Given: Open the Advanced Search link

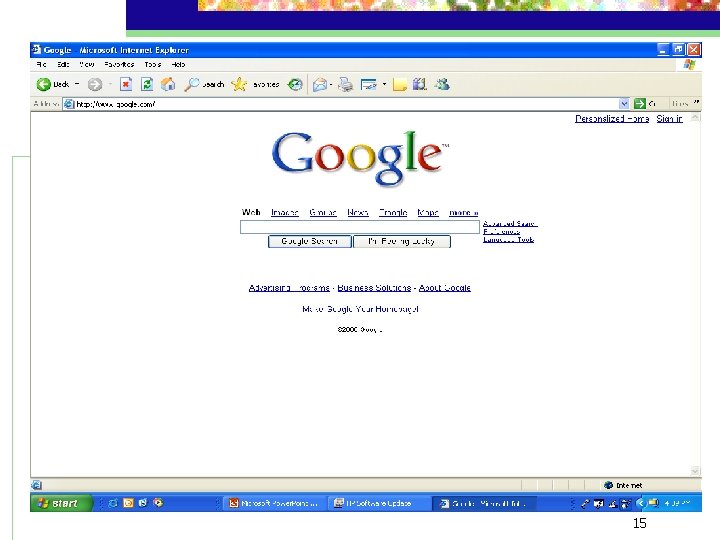Looking at the screenshot, I should [510, 224].
